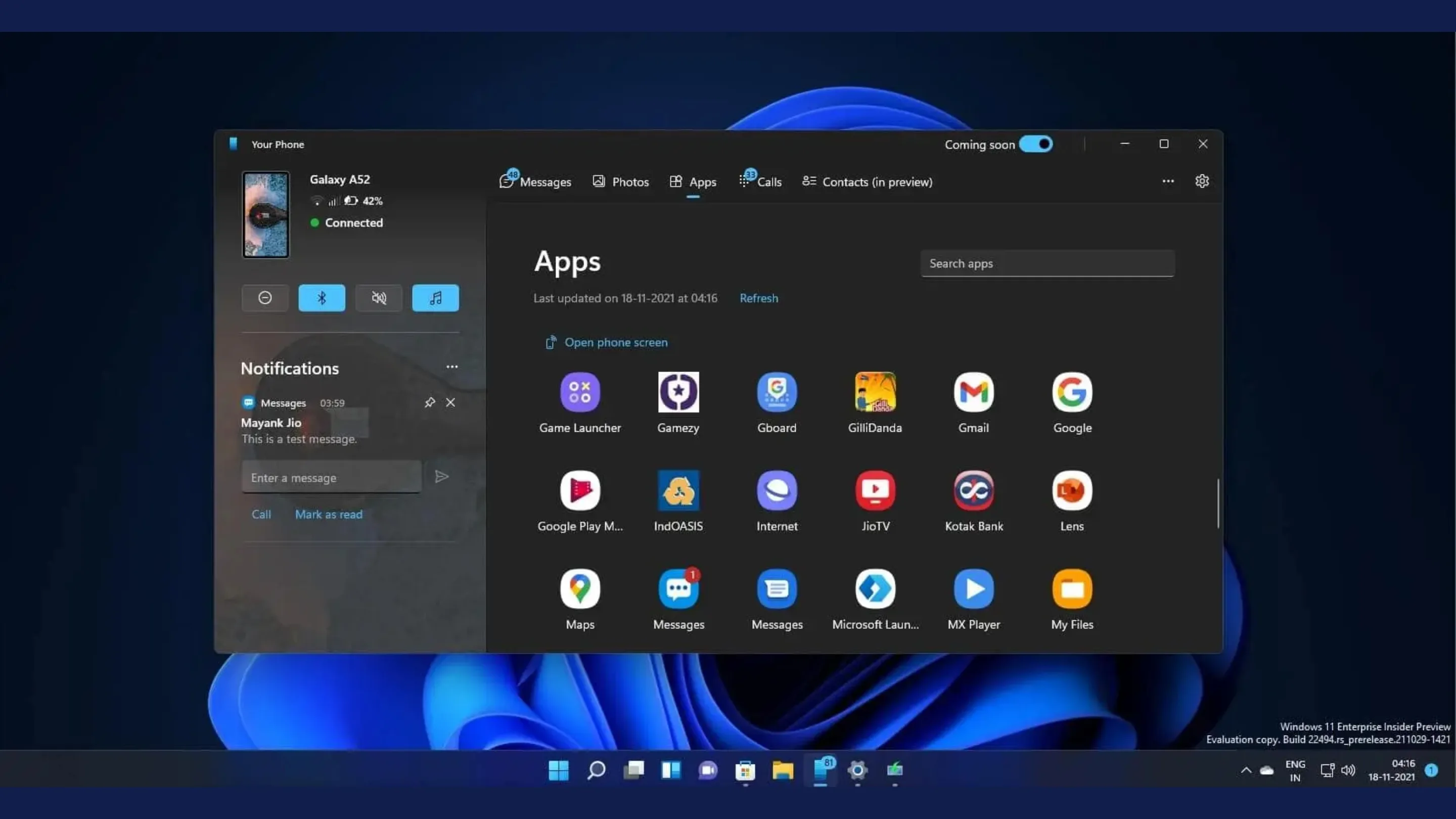This screenshot has height=819, width=1456.
Task: Toggle the audio player button
Action: [435, 298]
